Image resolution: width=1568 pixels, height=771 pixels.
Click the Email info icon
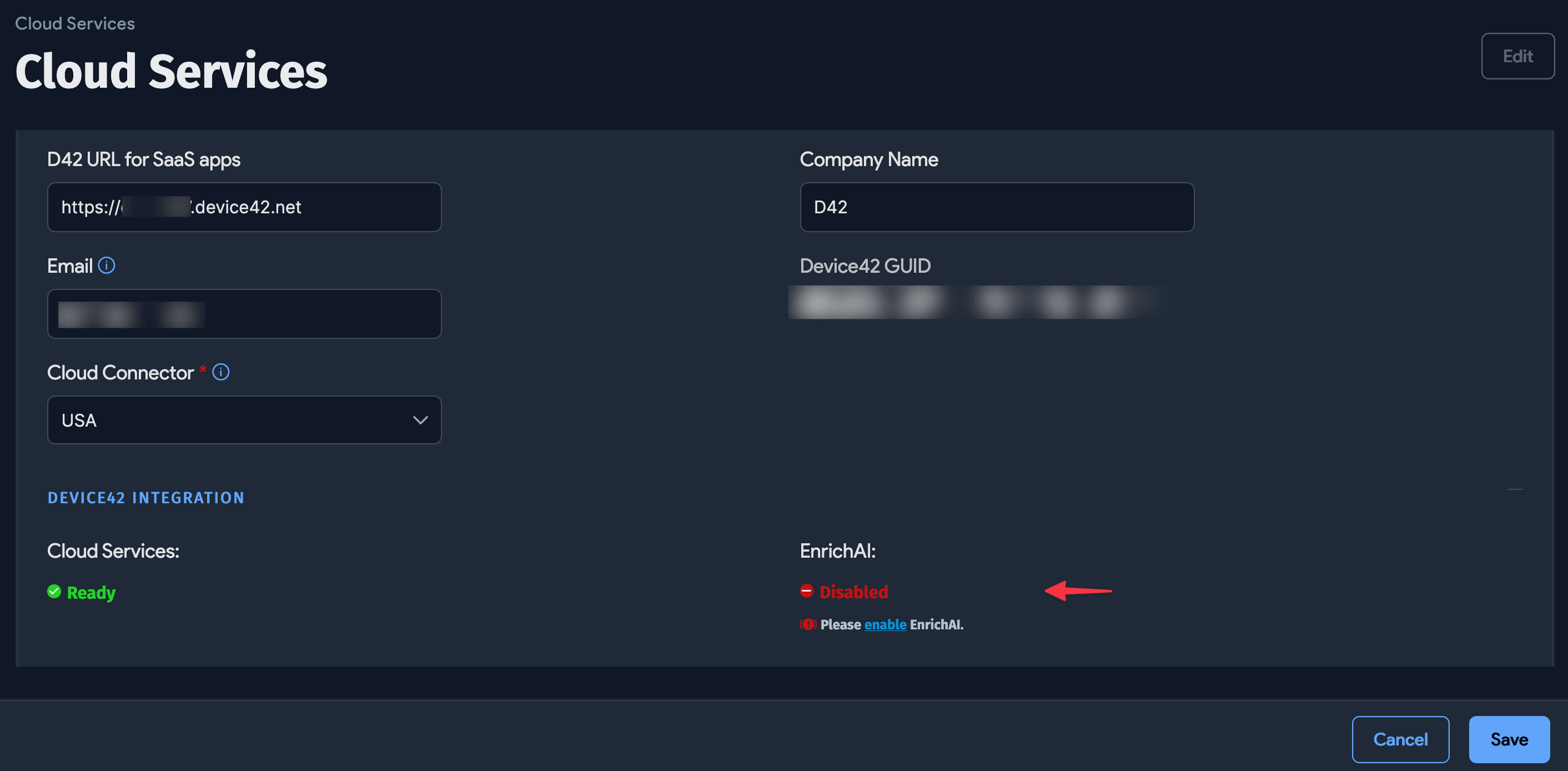click(x=107, y=266)
